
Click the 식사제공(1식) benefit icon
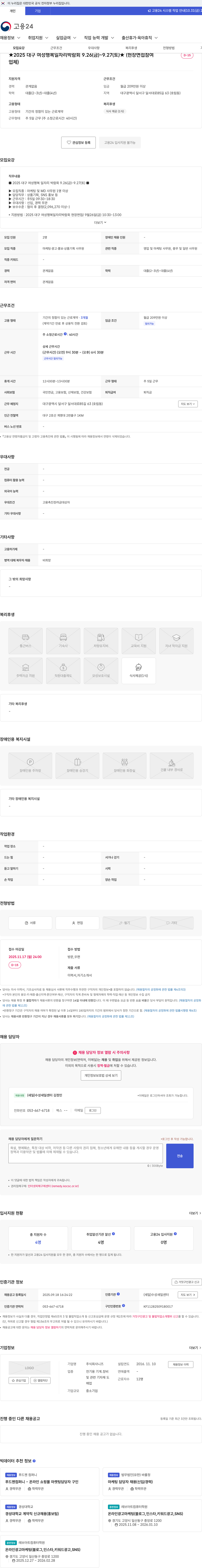click(x=138, y=671)
